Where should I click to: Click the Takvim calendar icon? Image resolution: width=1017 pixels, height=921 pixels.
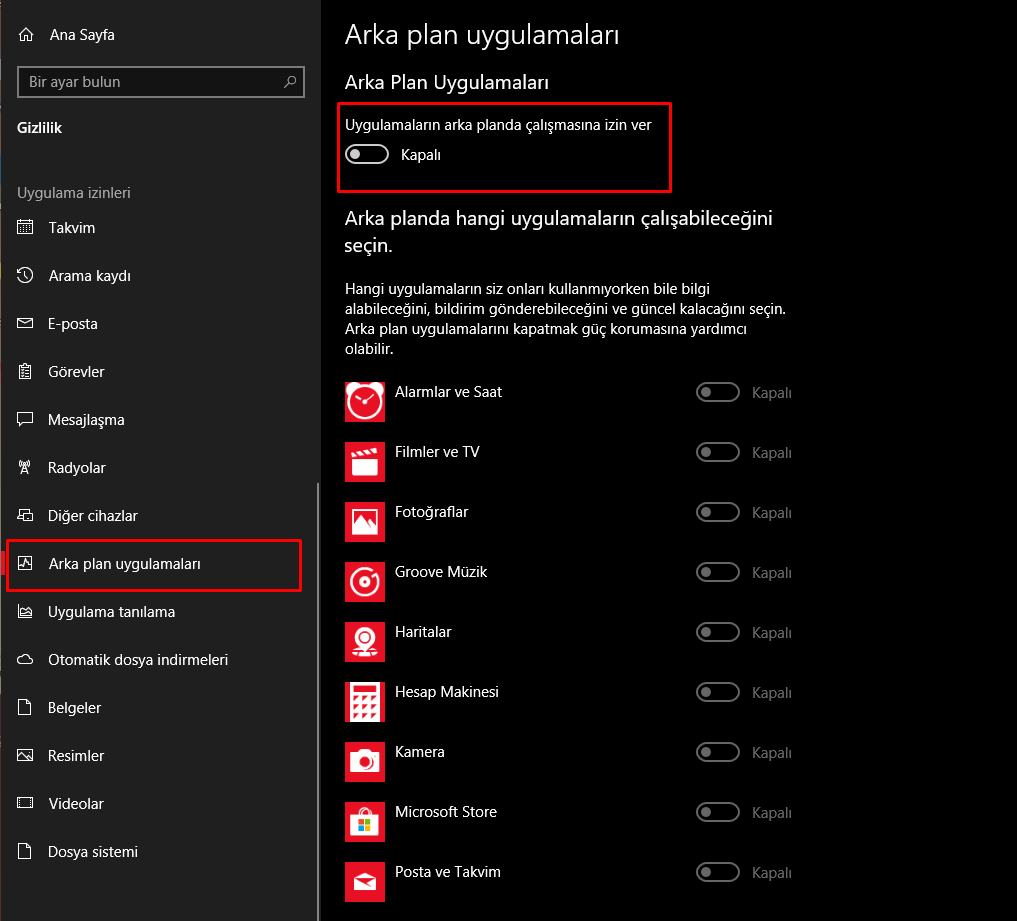click(25, 227)
